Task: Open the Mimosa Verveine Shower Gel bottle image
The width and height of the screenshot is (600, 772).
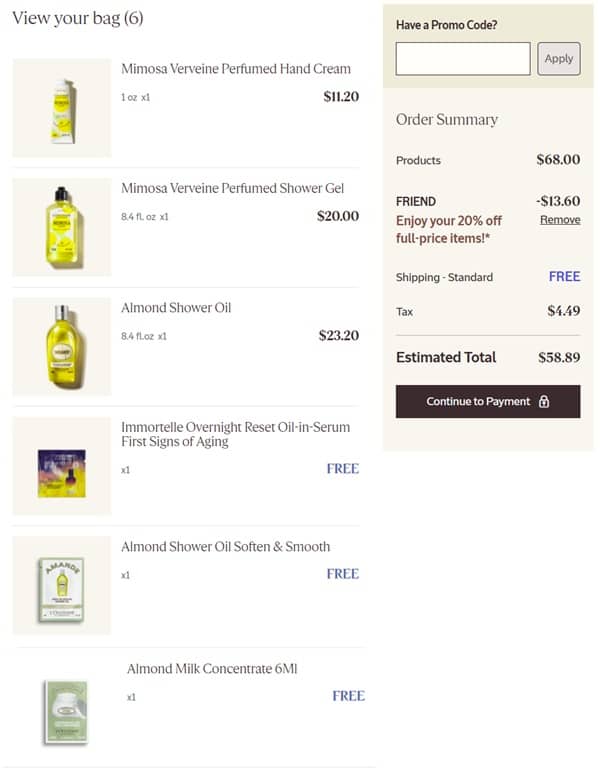Action: [x=62, y=227]
